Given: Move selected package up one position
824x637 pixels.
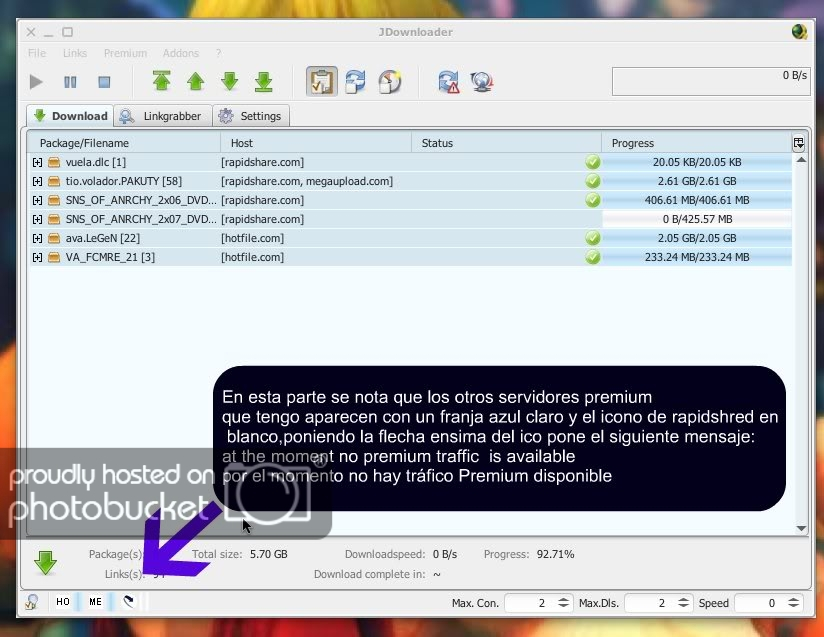Looking at the screenshot, I should pos(195,81).
